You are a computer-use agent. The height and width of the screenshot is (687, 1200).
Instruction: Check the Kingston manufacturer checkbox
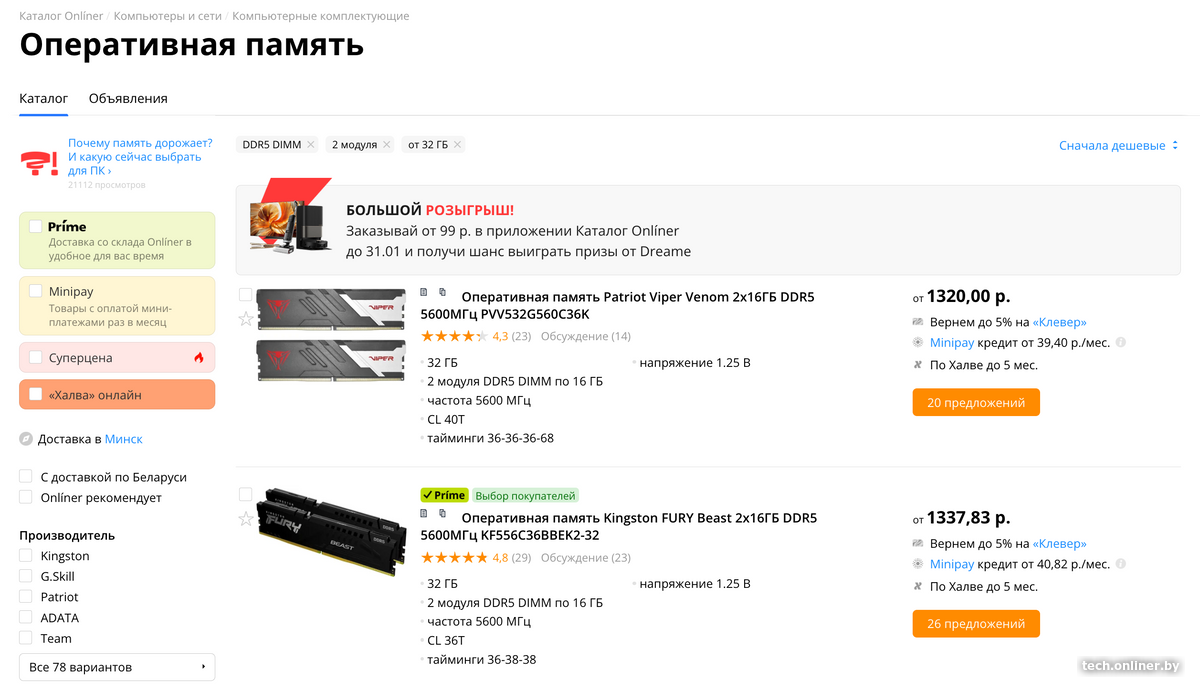26,556
